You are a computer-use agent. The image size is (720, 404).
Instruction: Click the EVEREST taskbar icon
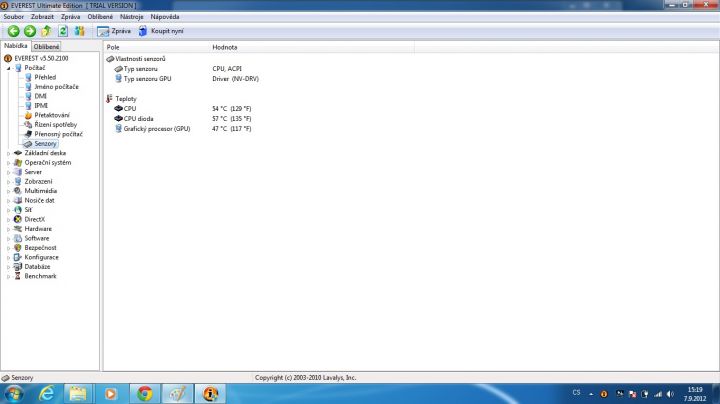click(x=210, y=394)
